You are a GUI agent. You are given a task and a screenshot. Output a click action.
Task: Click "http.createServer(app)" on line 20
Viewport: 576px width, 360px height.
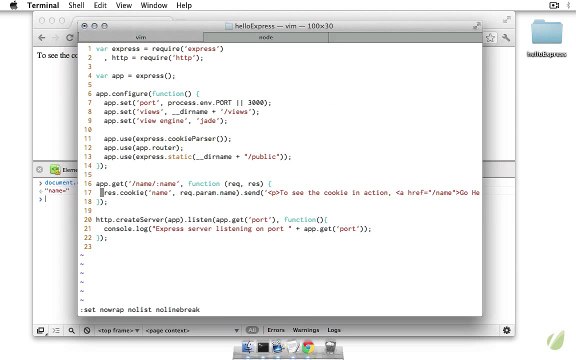[x=140, y=220]
